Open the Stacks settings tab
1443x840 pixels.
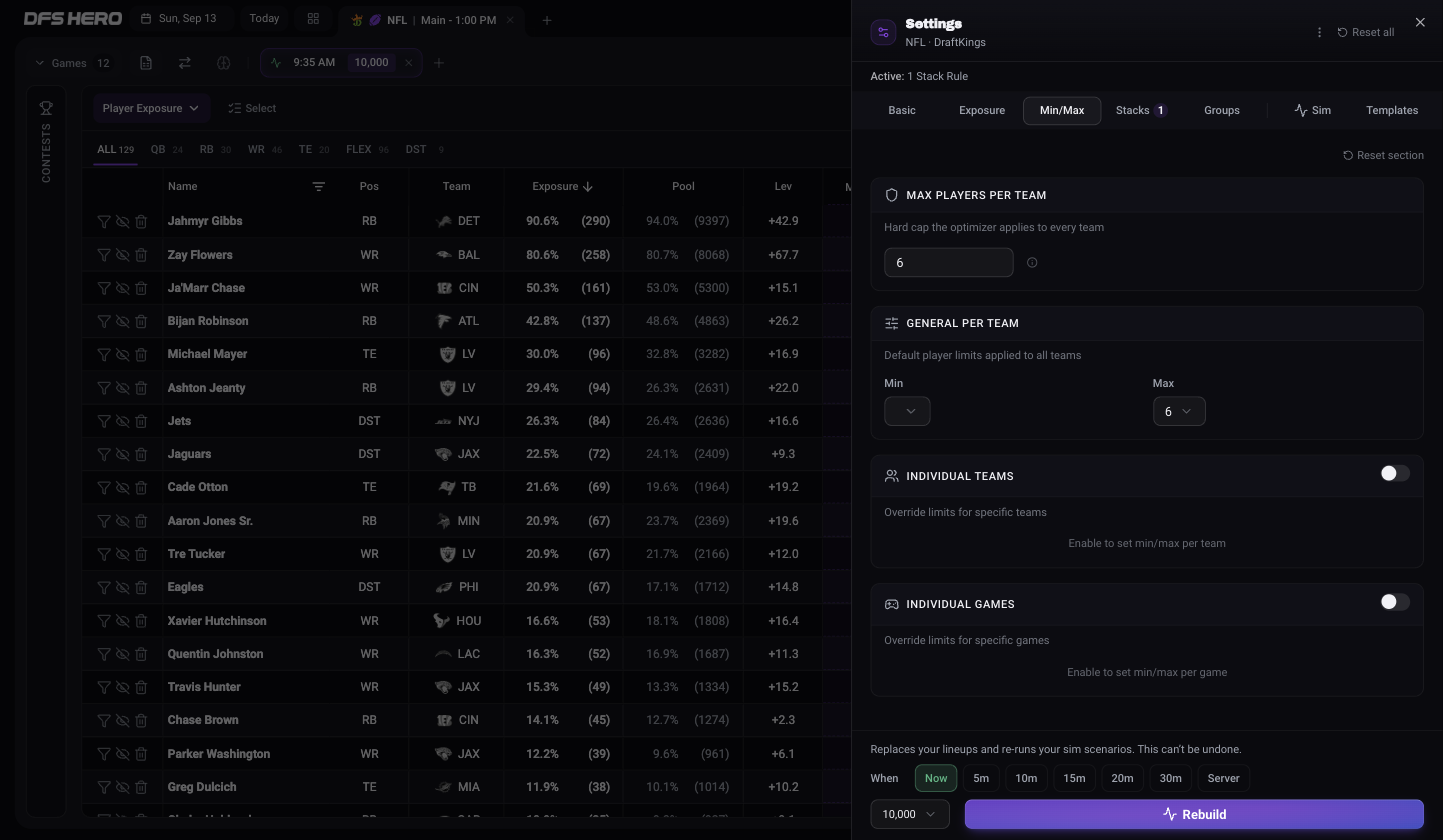1141,110
